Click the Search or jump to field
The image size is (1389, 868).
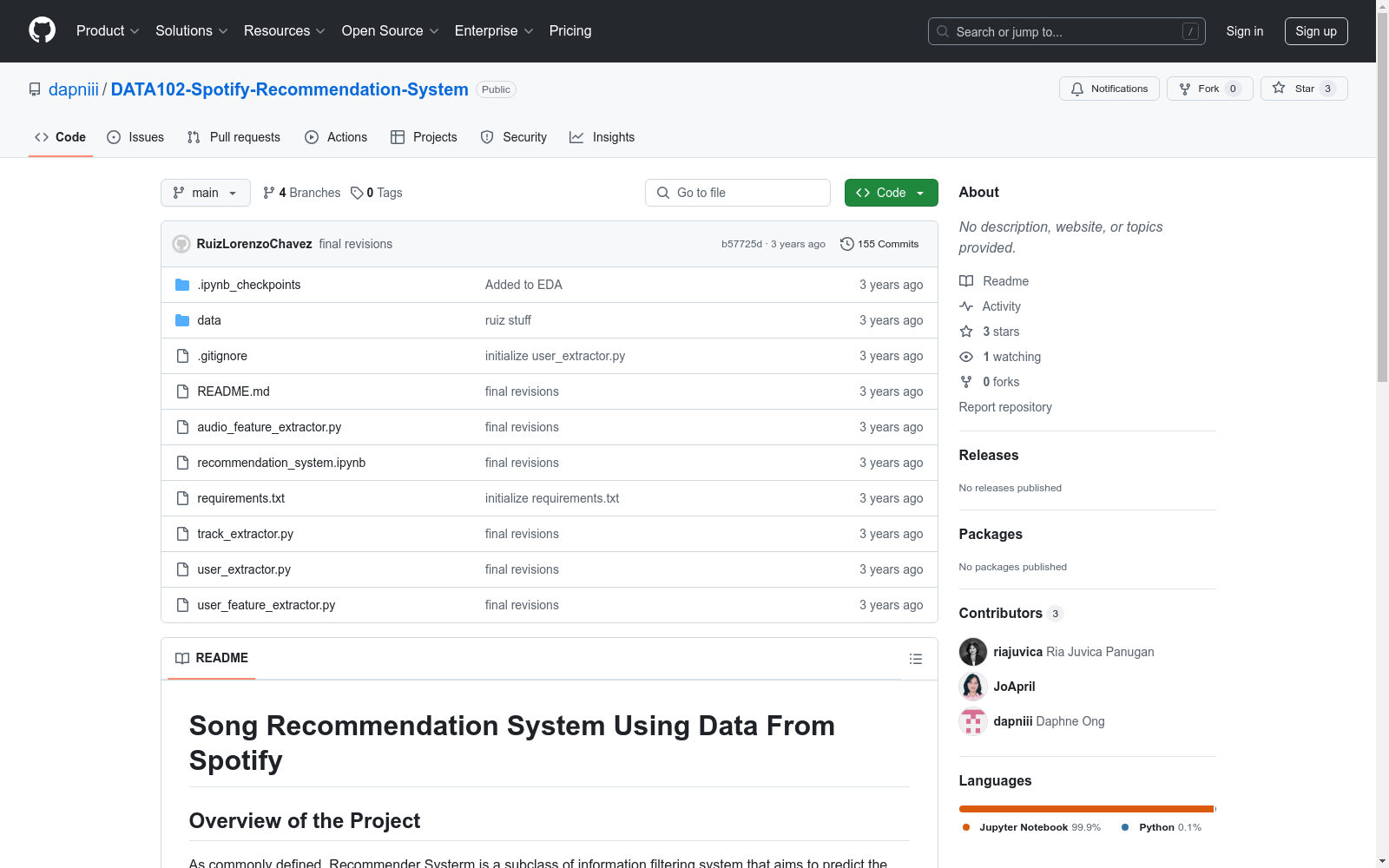pyautogui.click(x=1067, y=31)
